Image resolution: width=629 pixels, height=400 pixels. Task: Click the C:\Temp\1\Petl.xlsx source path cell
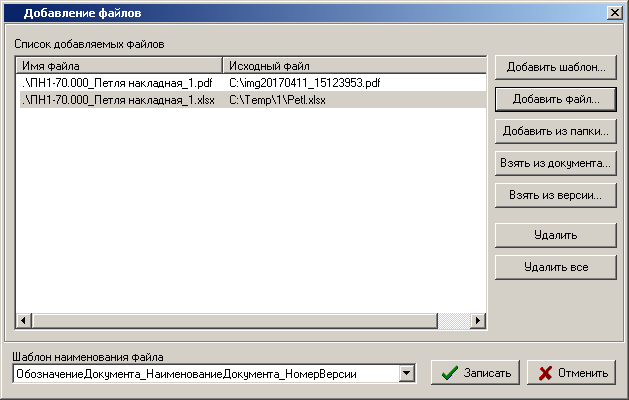pyautogui.click(x=278, y=100)
